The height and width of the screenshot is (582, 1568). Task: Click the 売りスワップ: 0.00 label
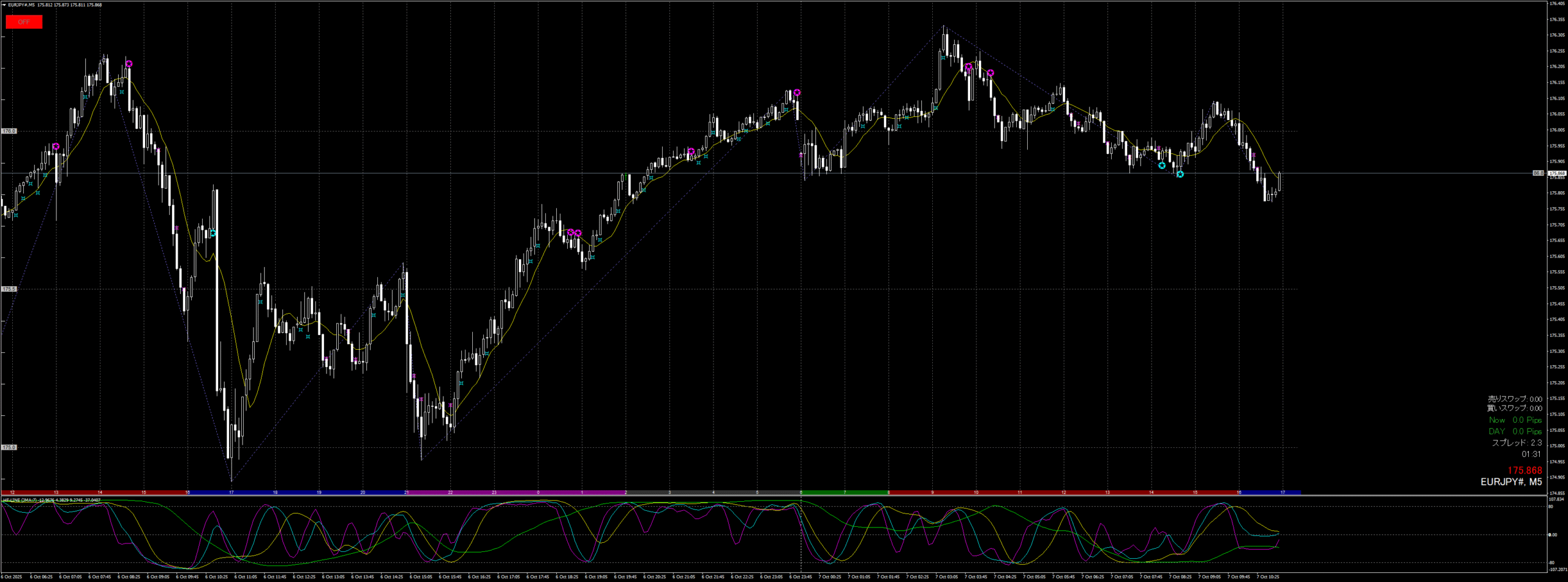click(1515, 399)
